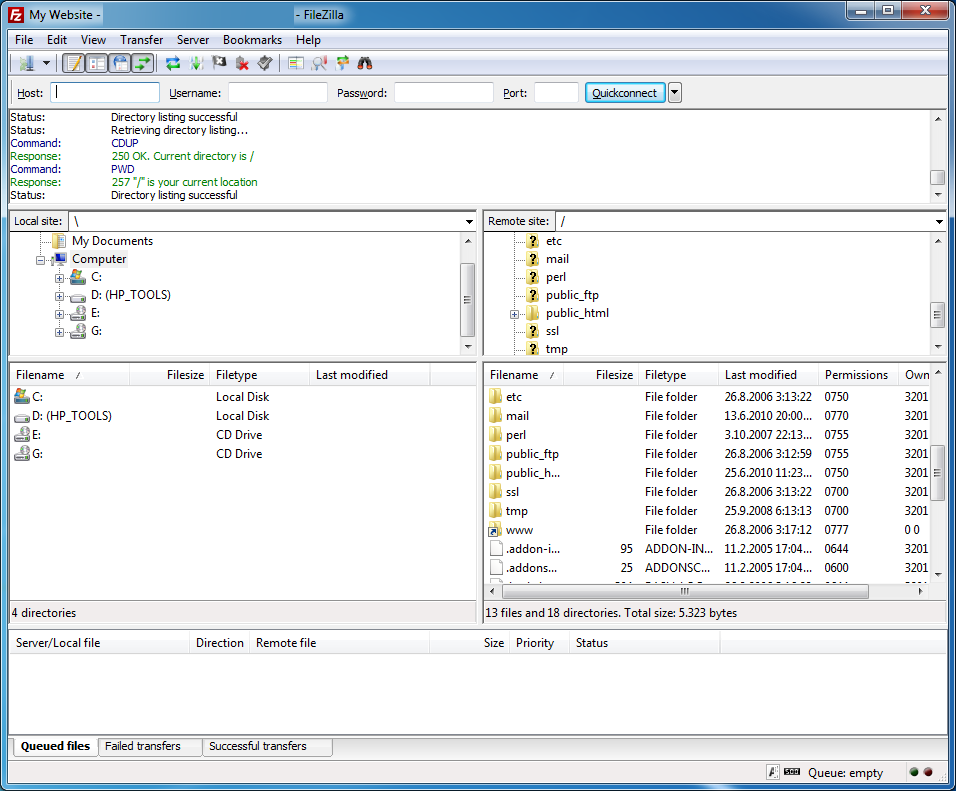956x791 pixels.
Task: Toggle synchronized browsing
Action: (342, 63)
